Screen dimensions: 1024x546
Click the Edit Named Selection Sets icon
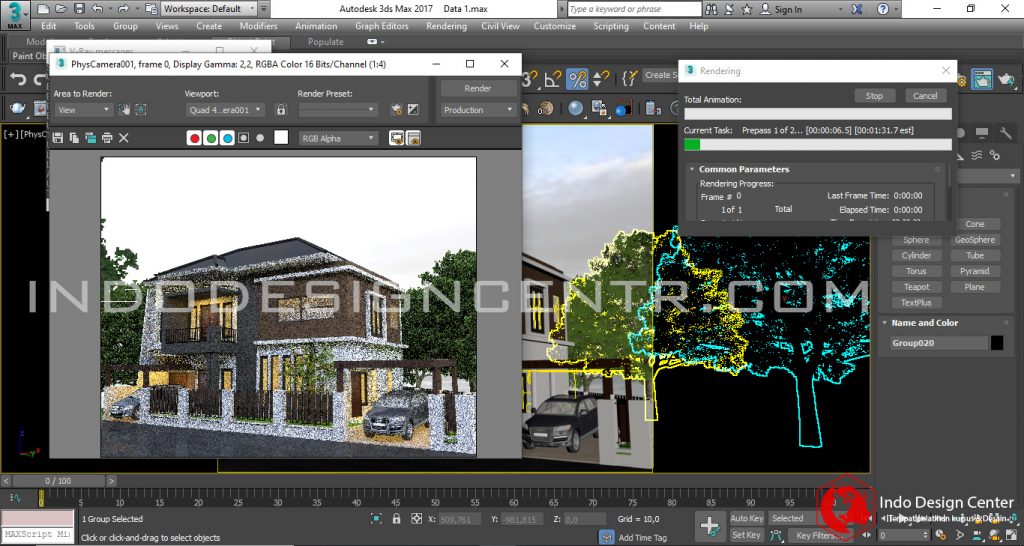(629, 79)
